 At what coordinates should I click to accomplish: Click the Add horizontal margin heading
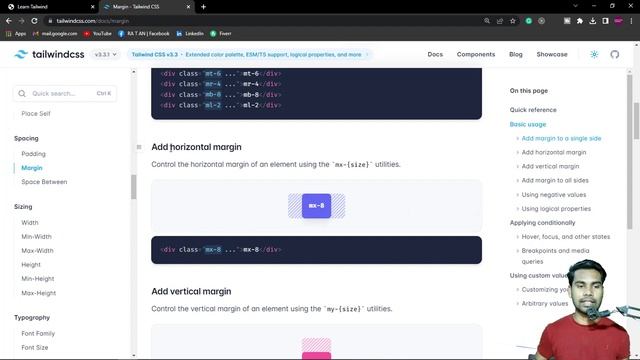[196, 147]
